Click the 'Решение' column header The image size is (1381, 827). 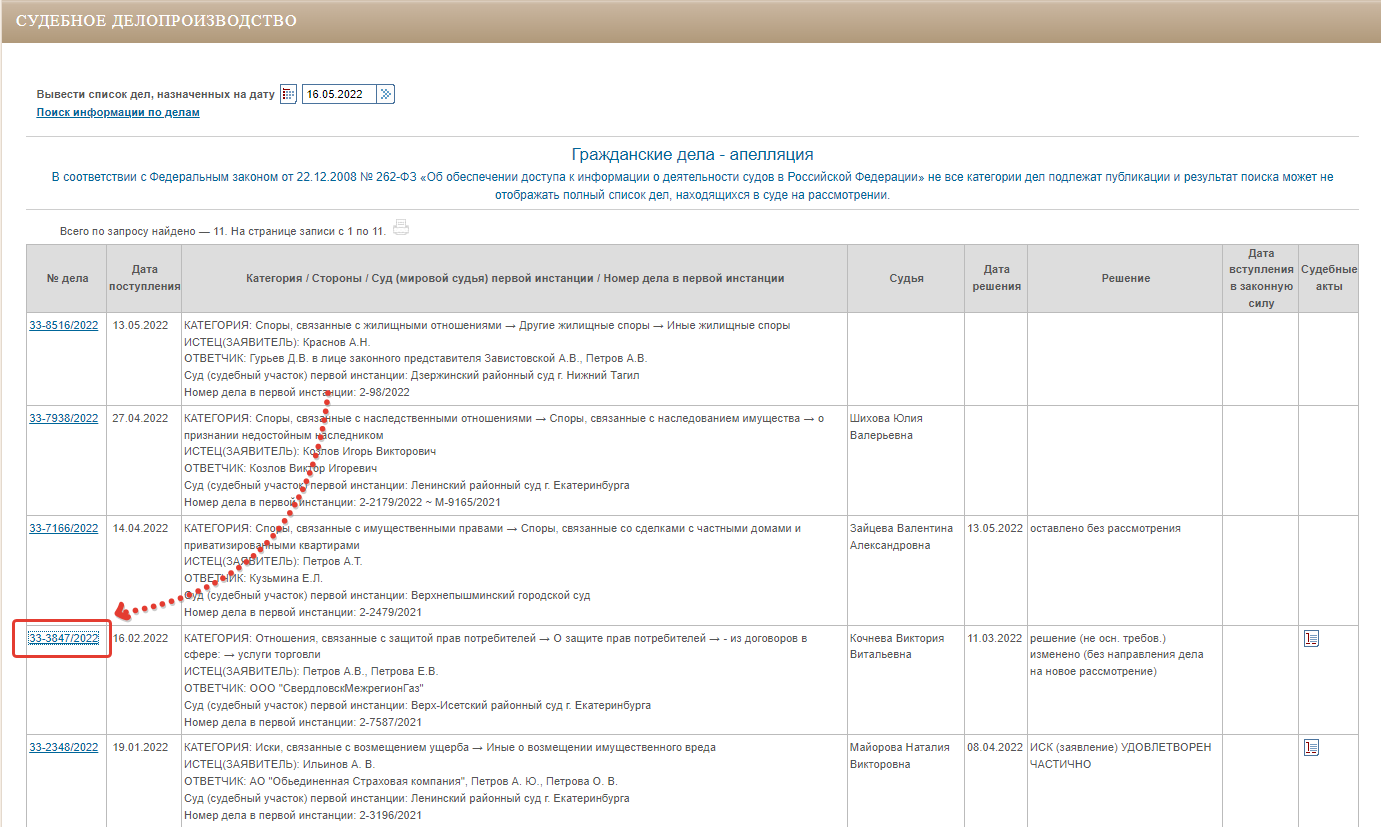tap(1126, 278)
